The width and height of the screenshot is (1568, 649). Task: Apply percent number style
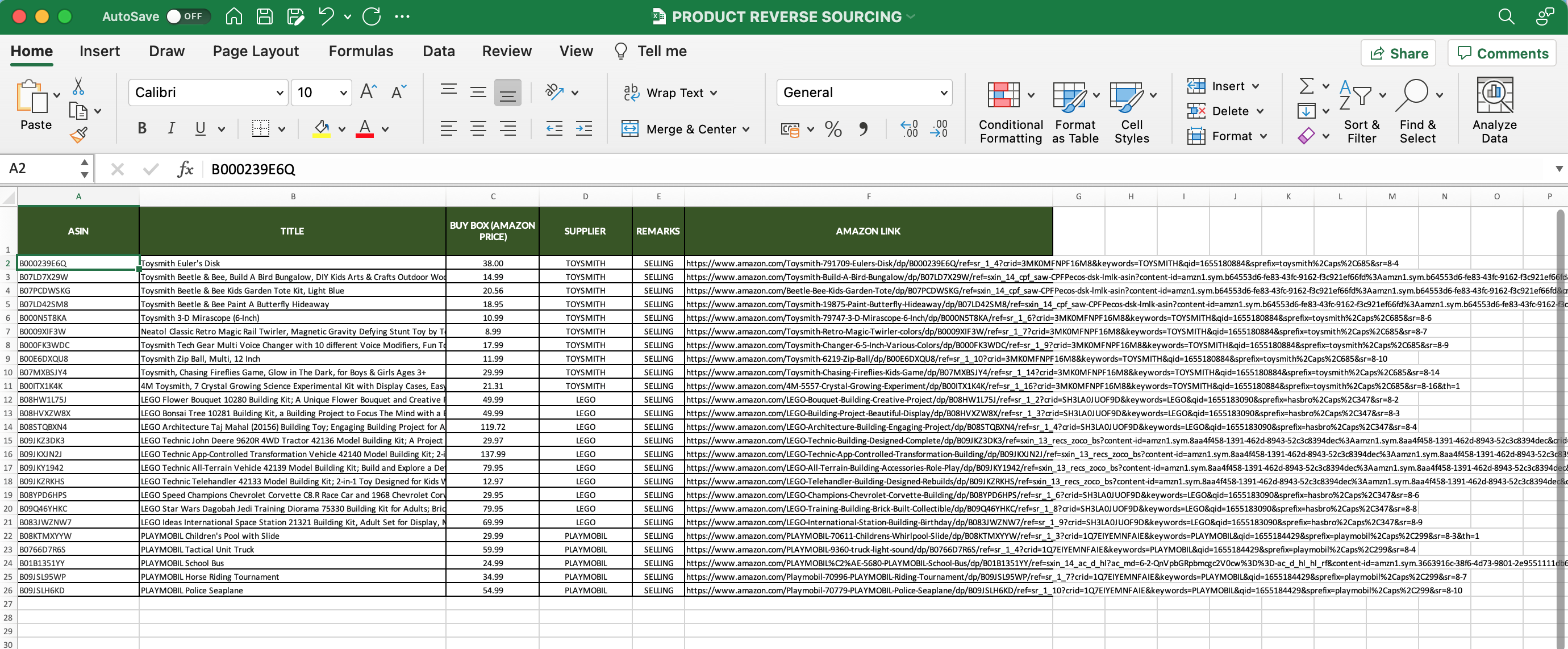(x=833, y=128)
